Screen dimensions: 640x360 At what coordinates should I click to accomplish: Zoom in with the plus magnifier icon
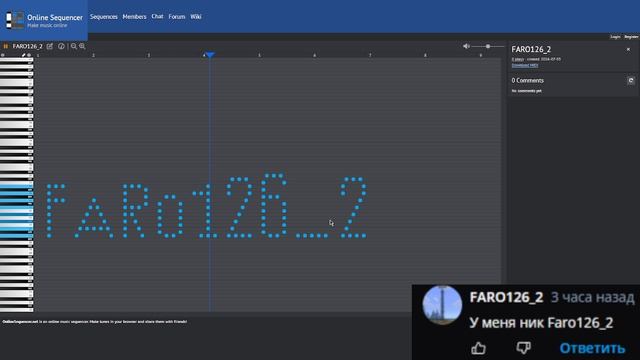82,46
